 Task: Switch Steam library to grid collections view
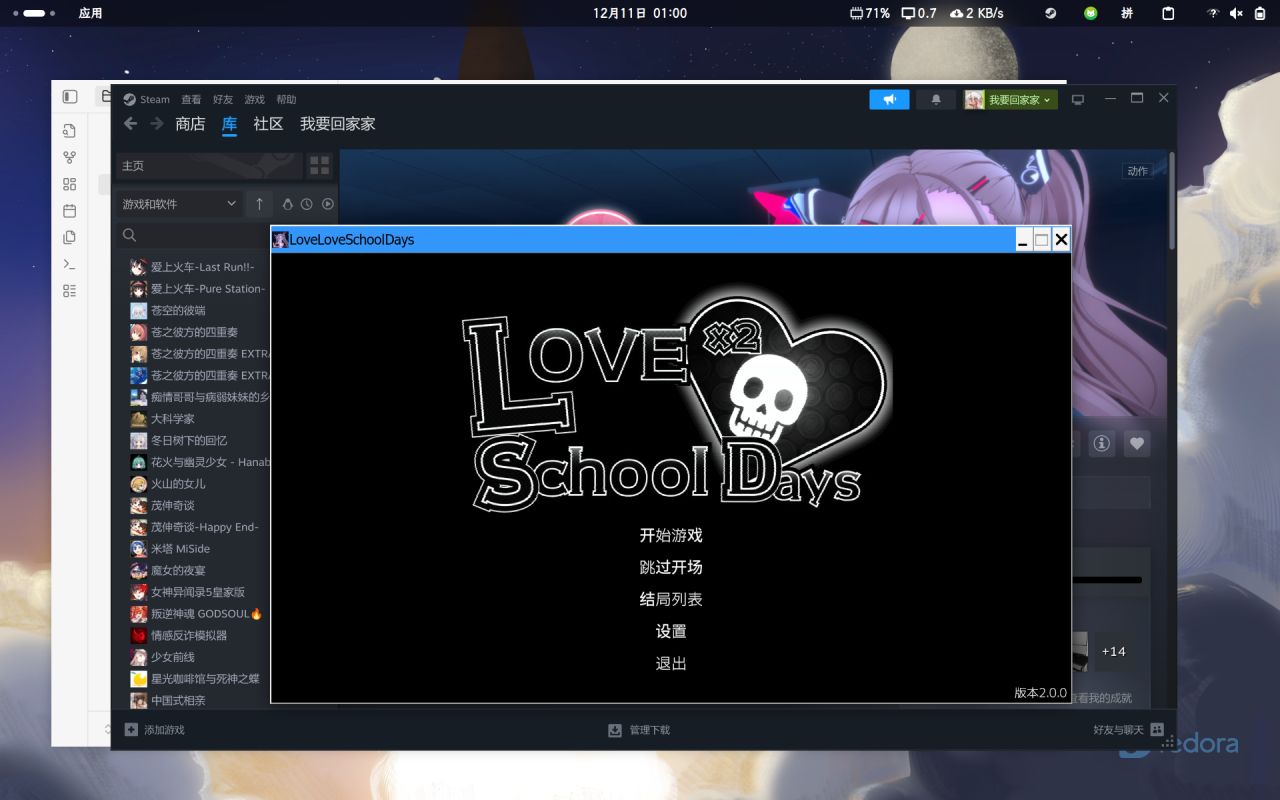(319, 165)
